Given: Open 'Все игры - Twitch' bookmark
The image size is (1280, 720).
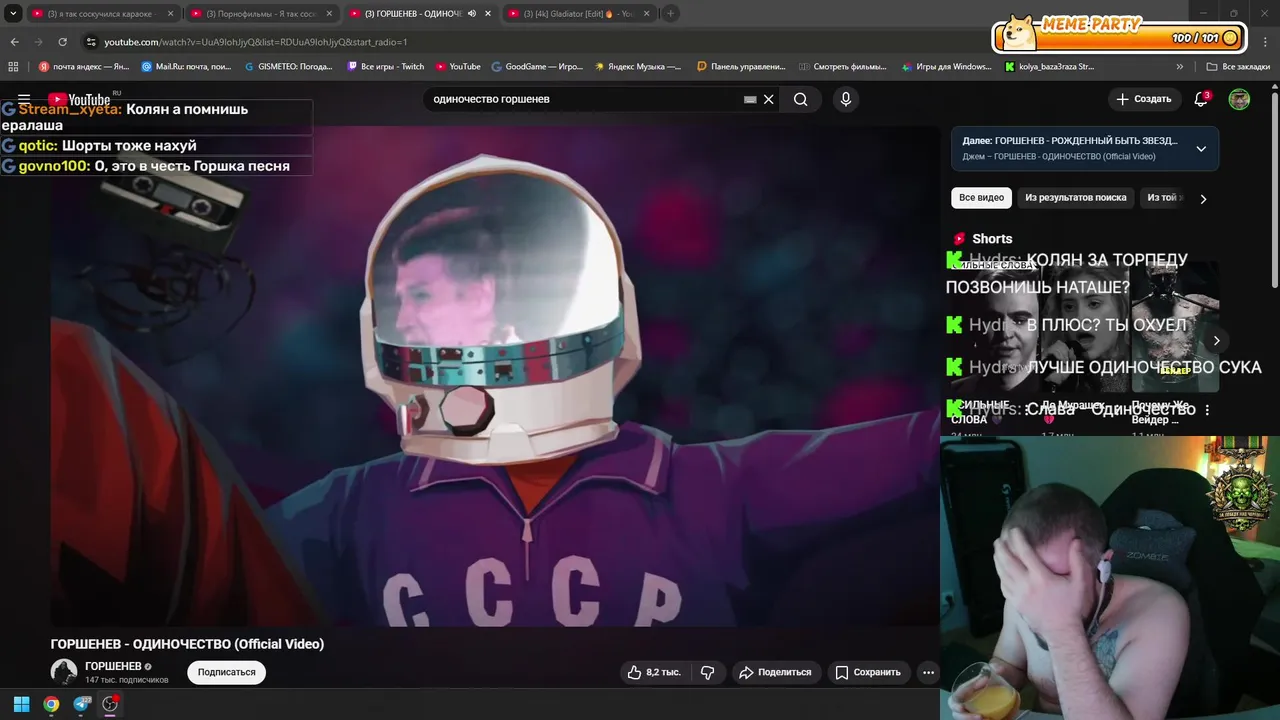Looking at the screenshot, I should click(386, 67).
